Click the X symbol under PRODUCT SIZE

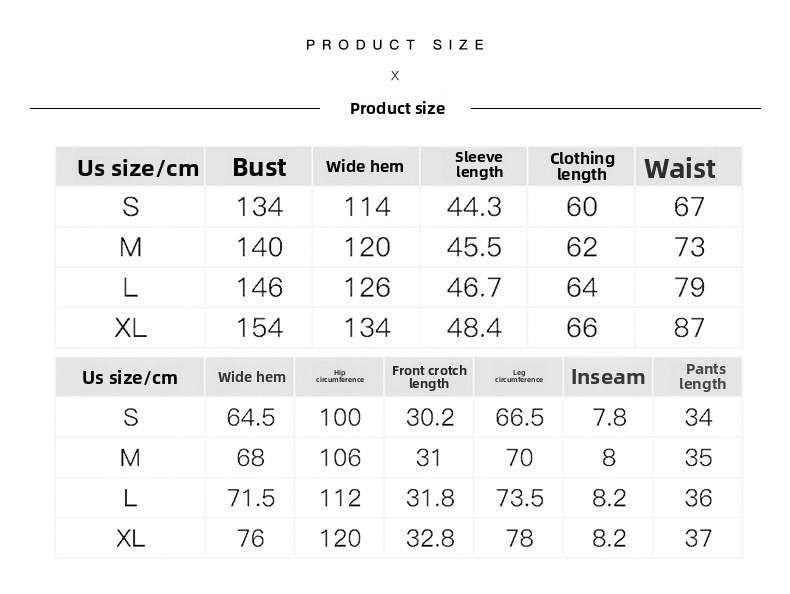click(395, 76)
